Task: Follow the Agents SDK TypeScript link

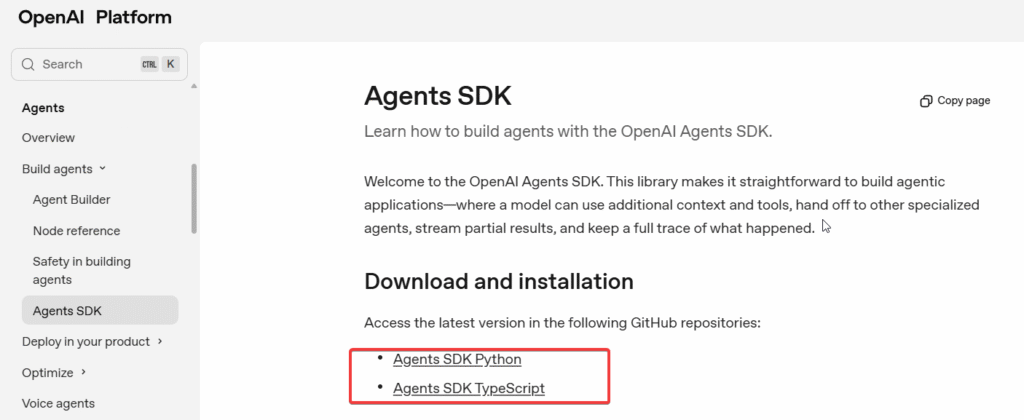Action: coord(469,388)
